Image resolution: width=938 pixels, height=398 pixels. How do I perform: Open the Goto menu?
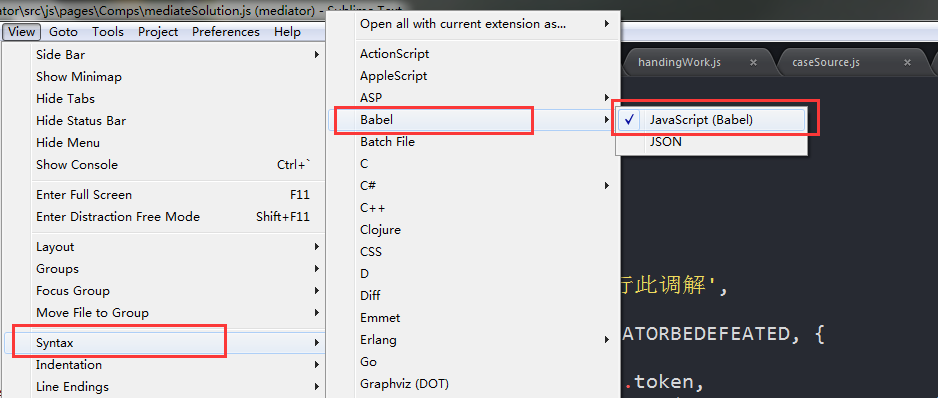coord(63,32)
